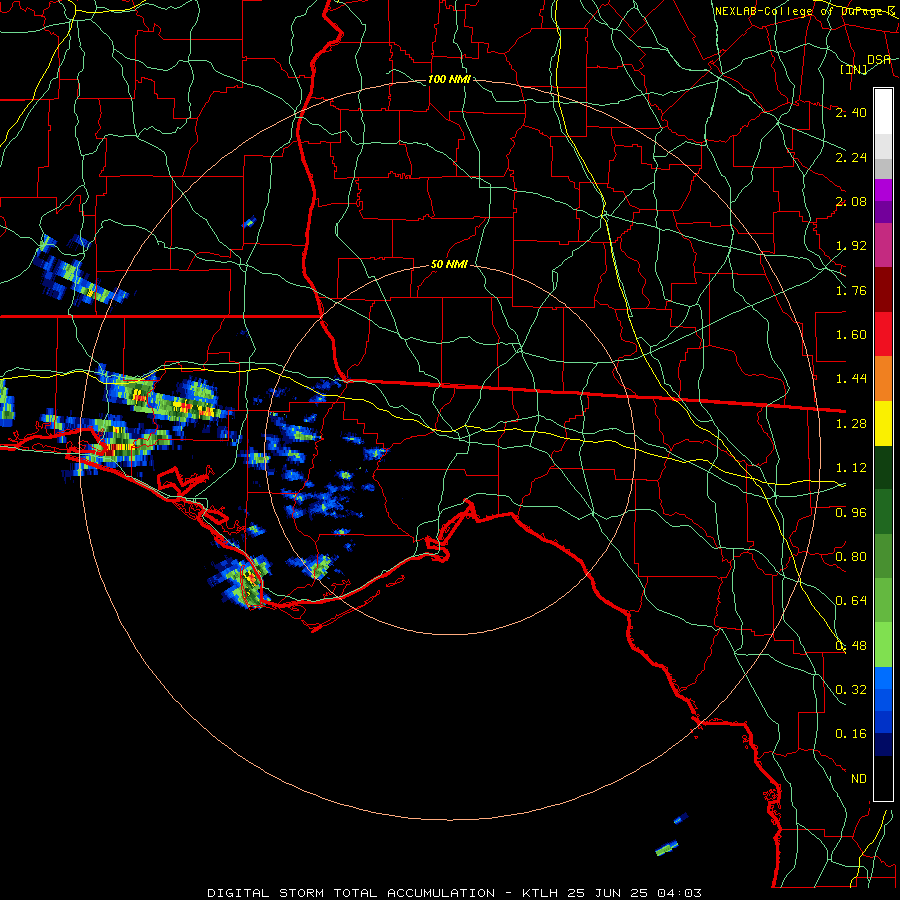
Task: Click the 1.76 legend value
Action: coord(851,290)
